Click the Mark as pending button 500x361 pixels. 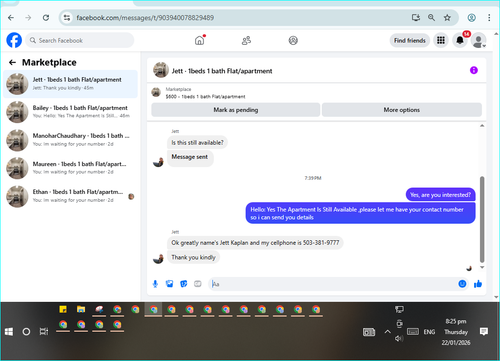236,110
